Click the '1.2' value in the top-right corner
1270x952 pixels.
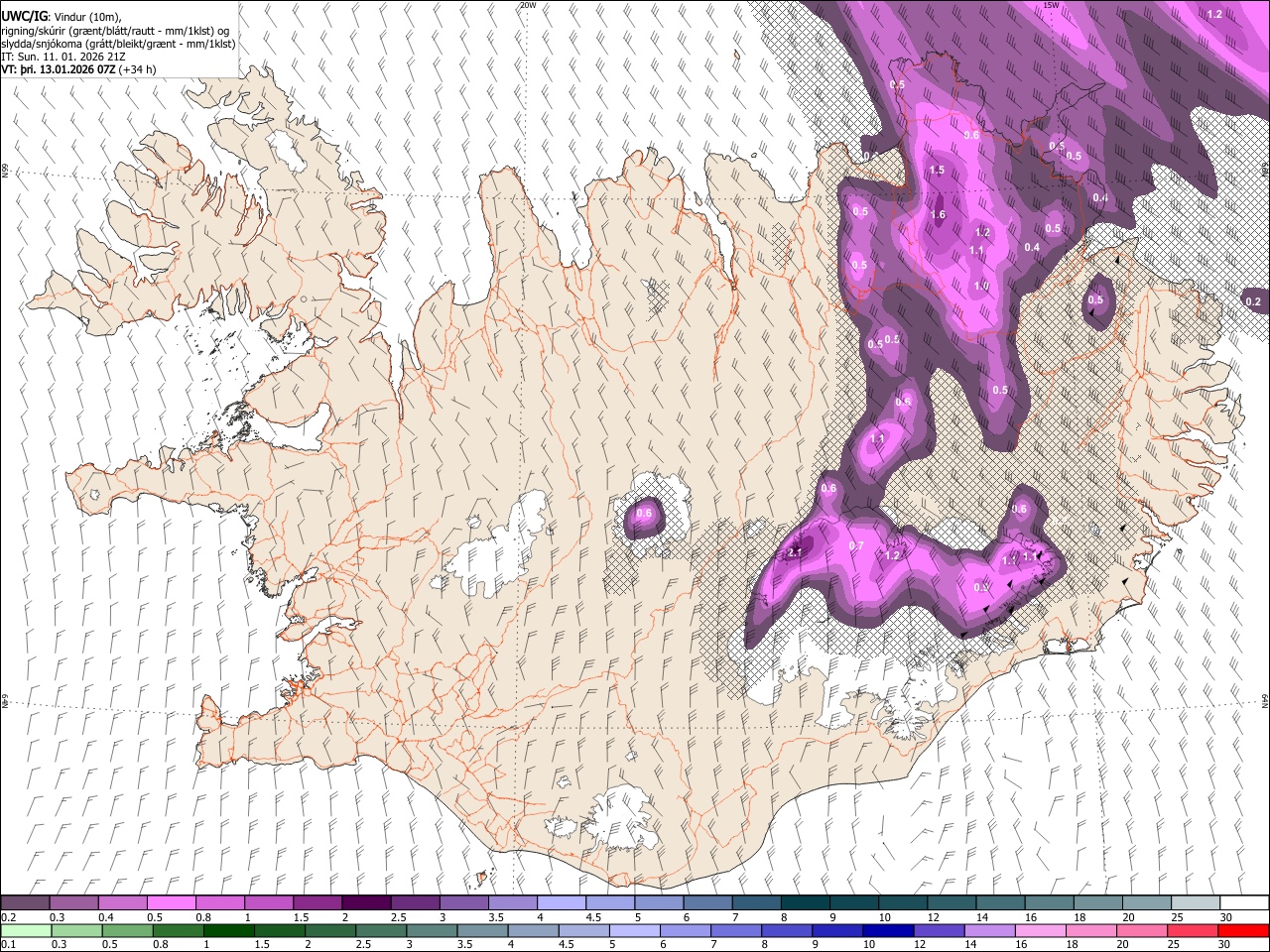point(1215,14)
